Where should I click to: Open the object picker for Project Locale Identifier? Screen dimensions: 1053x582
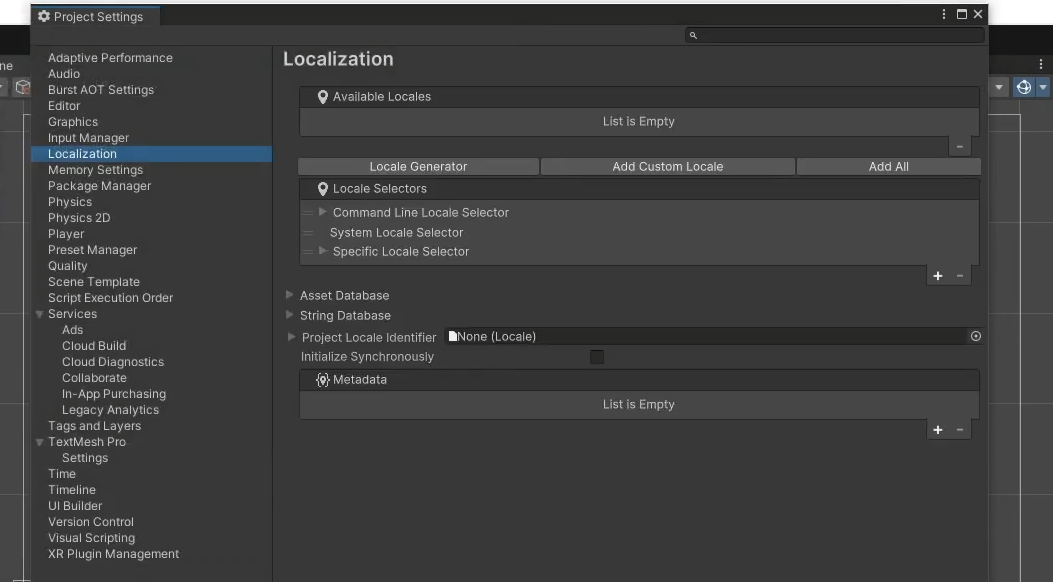click(975, 336)
